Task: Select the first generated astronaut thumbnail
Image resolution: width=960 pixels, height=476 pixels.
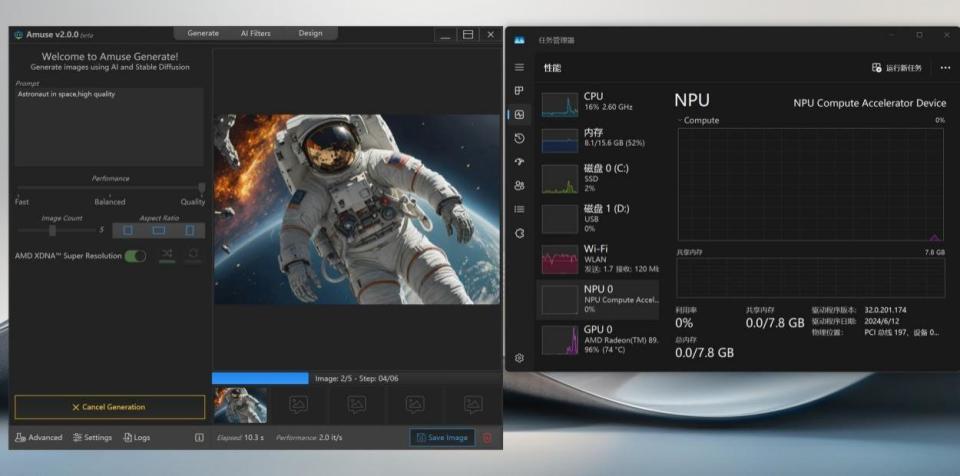Action: [x=241, y=404]
